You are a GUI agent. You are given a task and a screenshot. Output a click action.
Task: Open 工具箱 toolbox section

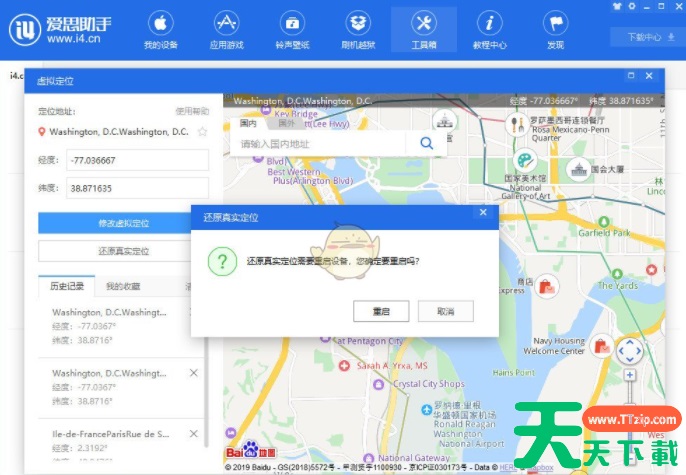[424, 30]
